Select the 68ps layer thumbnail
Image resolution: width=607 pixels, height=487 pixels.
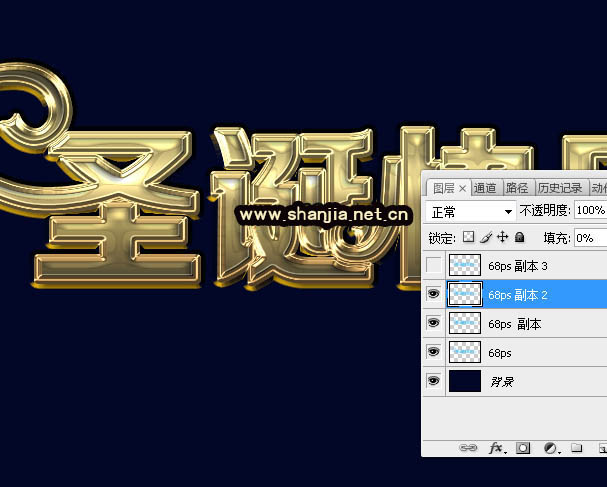coord(465,352)
